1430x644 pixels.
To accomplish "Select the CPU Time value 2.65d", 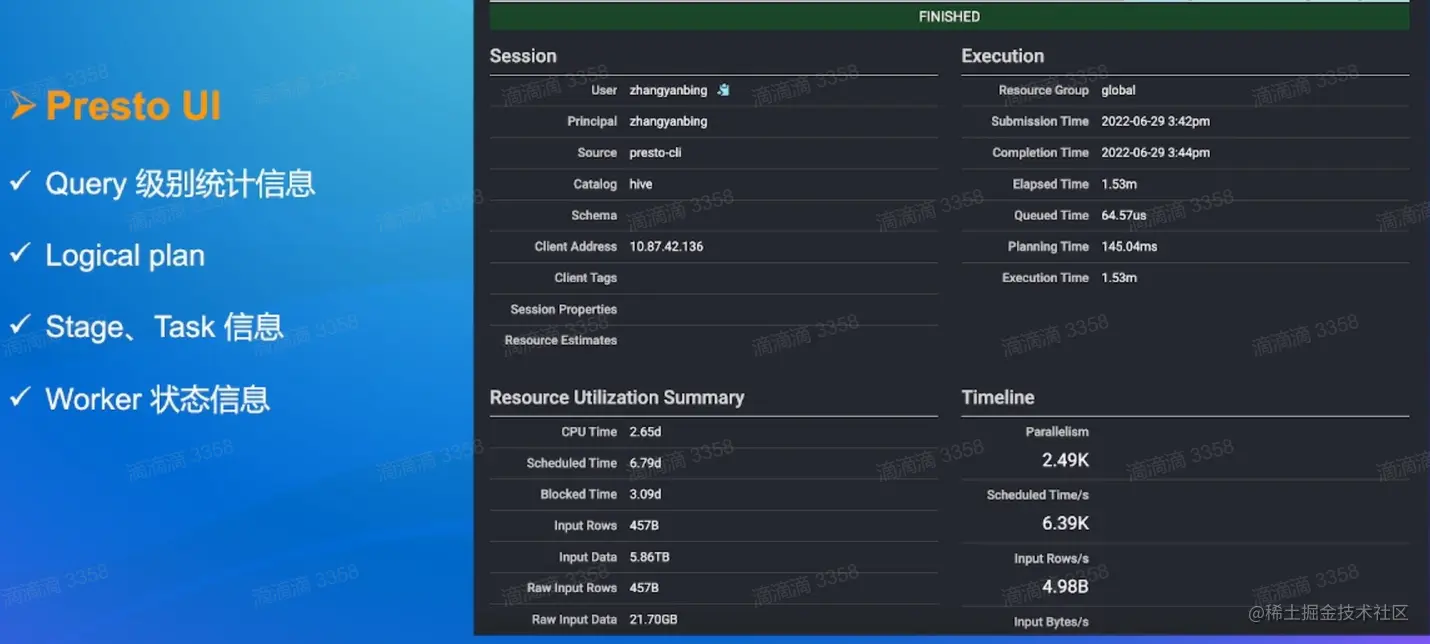I will click(x=645, y=432).
